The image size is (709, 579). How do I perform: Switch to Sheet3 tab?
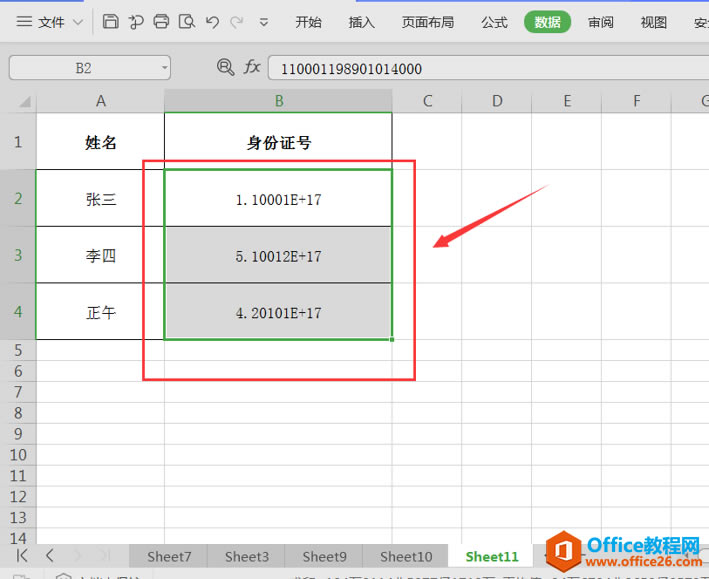click(x=247, y=556)
